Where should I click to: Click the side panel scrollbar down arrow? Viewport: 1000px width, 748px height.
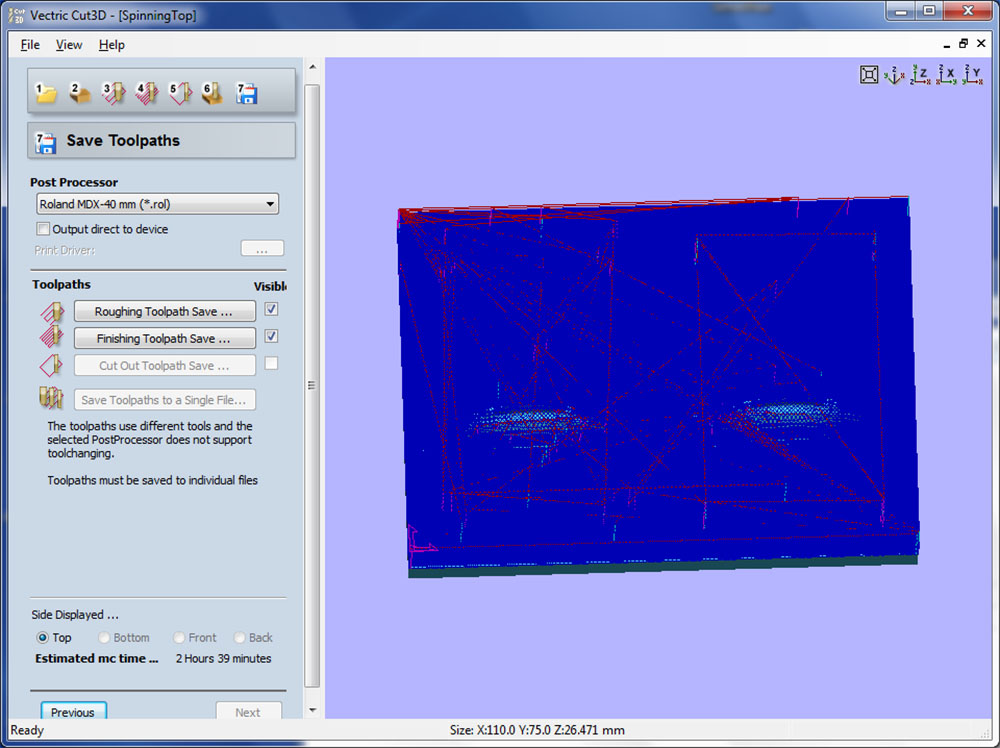312,710
